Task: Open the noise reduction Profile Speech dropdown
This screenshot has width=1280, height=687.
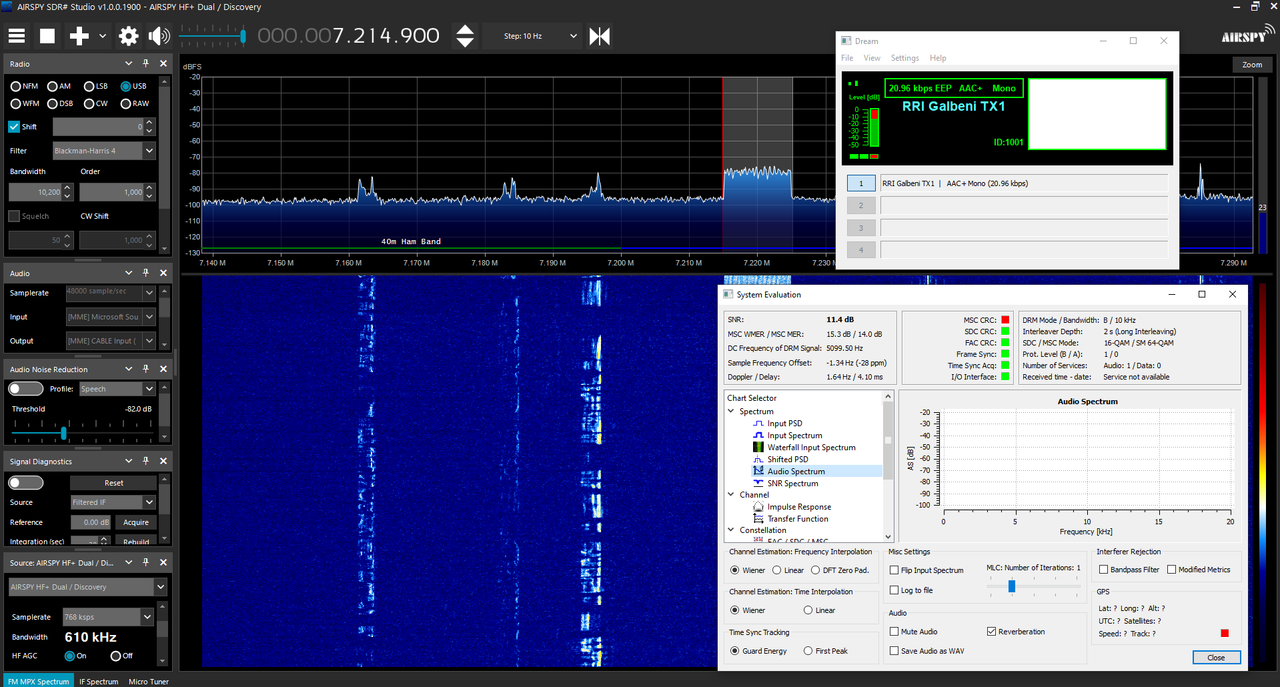Action: 117,388
